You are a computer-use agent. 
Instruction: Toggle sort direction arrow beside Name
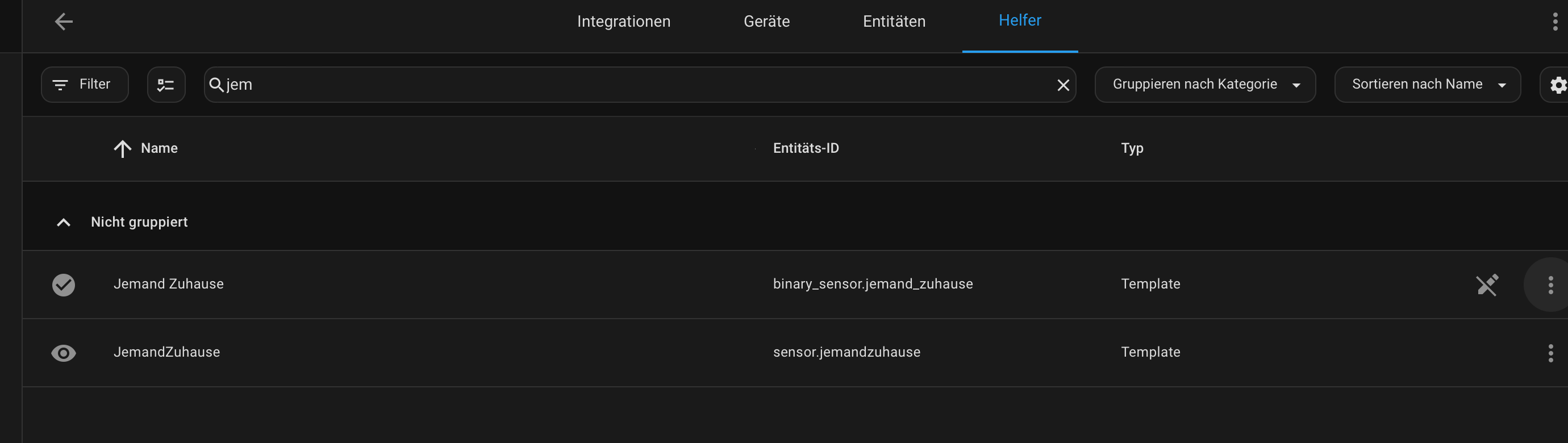pyautogui.click(x=122, y=148)
